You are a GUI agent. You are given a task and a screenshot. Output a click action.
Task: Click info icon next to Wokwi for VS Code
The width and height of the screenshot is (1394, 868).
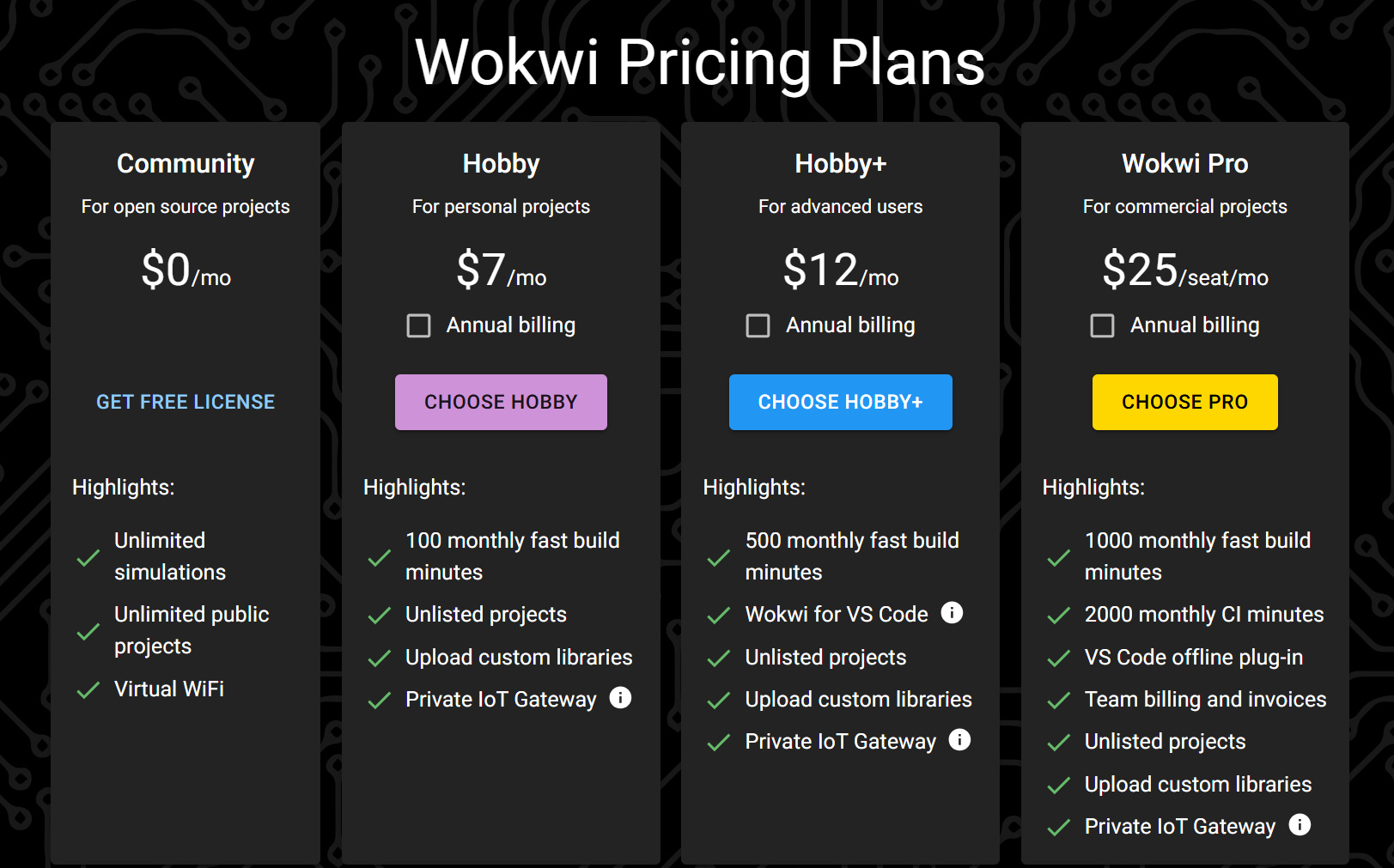point(952,613)
